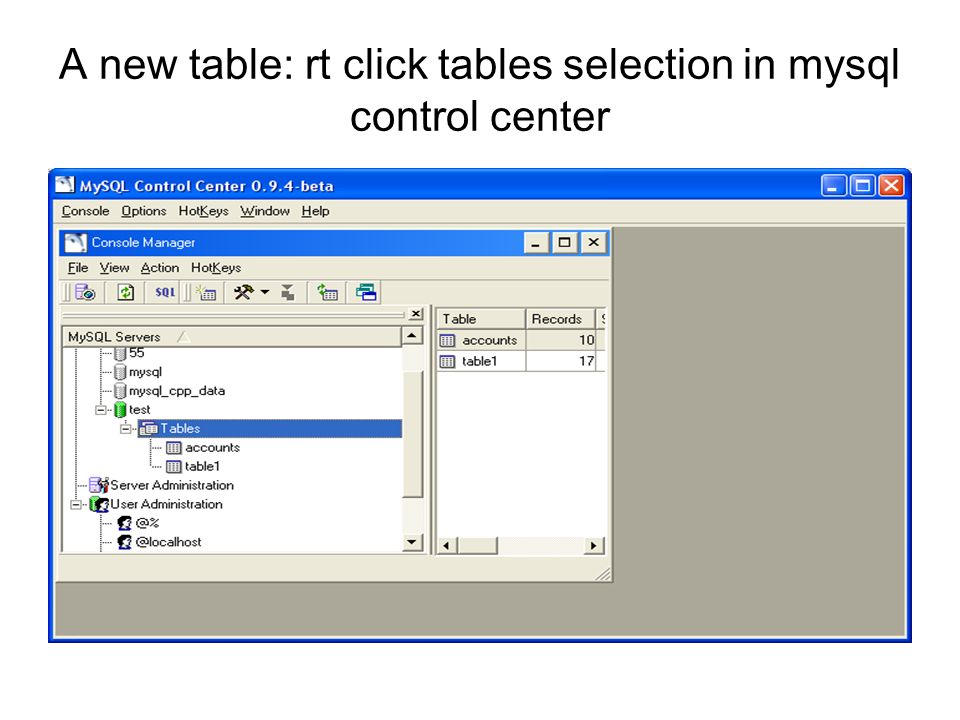The height and width of the screenshot is (720, 960).
Task: Click the accounts record count 10
Action: (587, 340)
